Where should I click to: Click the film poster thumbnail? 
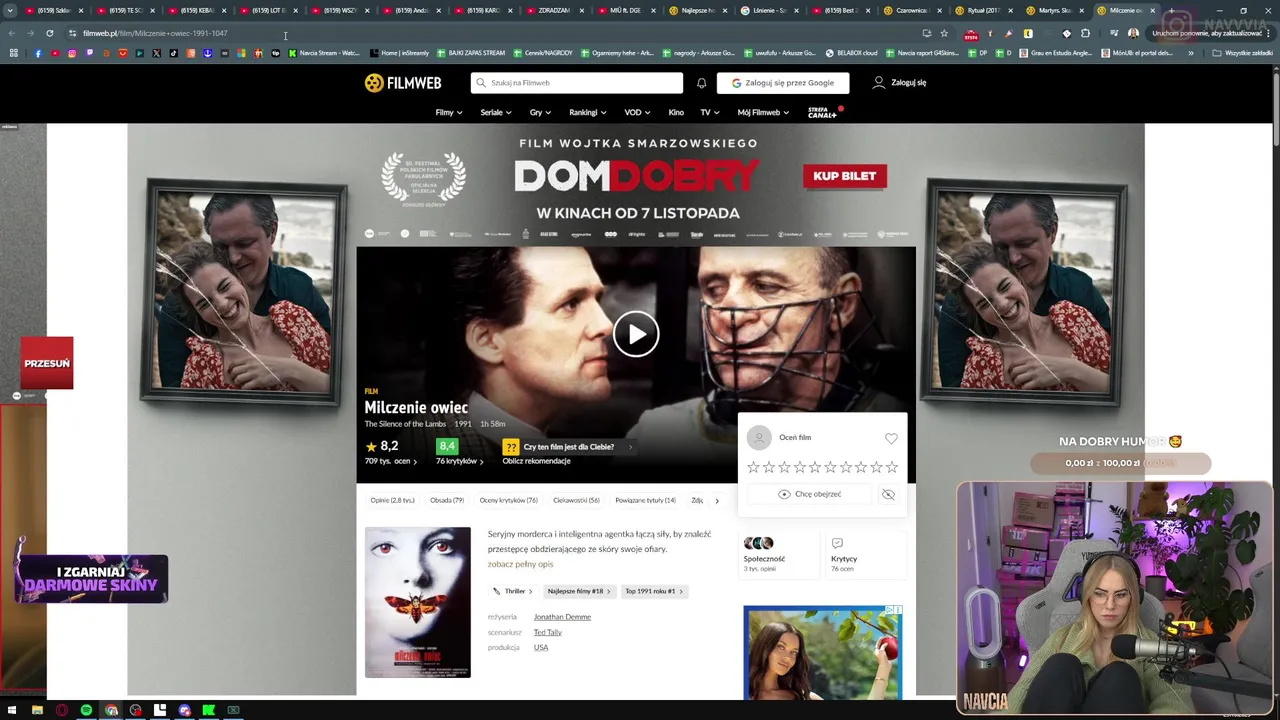[x=417, y=602]
